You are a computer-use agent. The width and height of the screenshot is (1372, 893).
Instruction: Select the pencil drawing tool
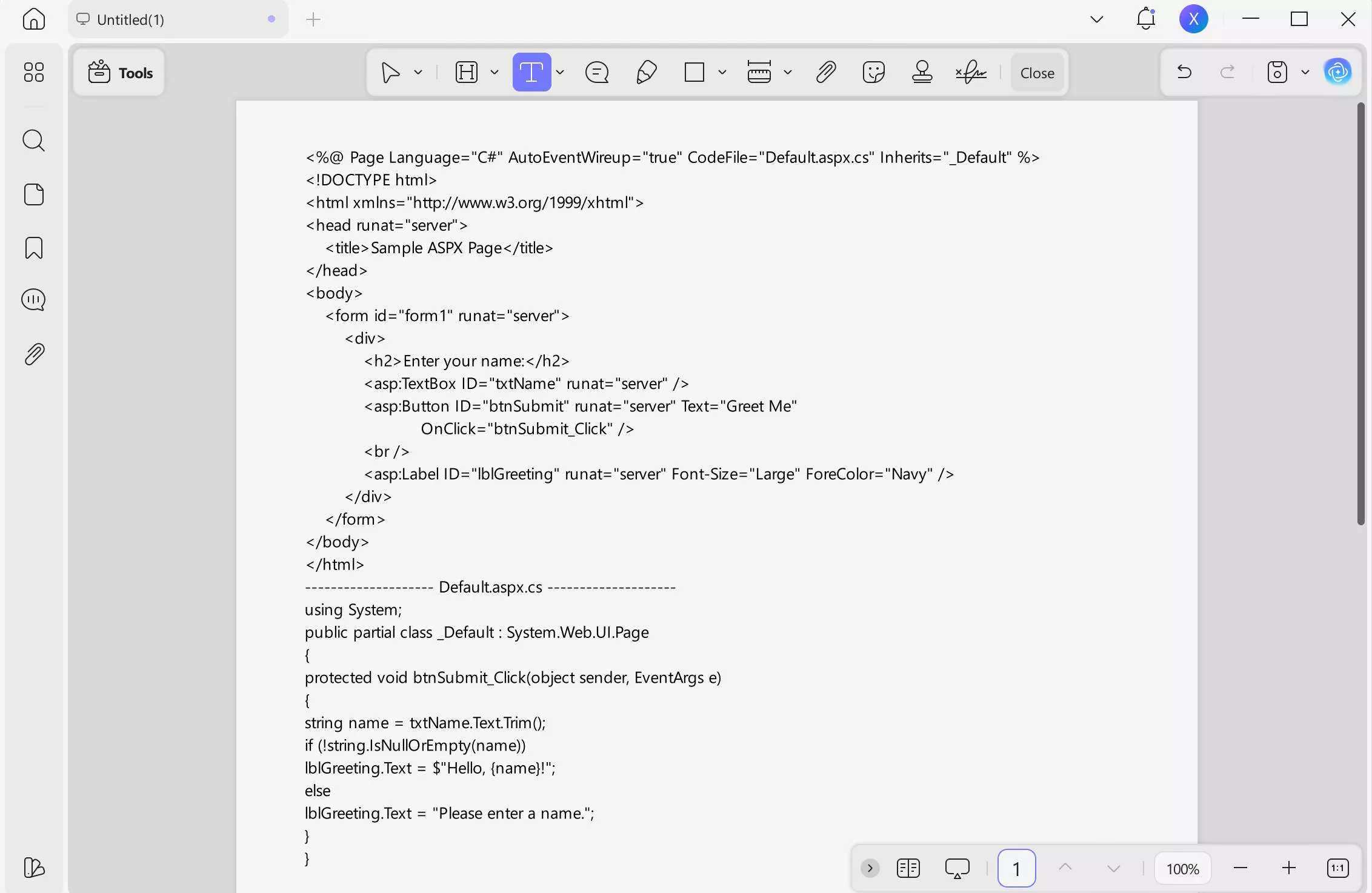(x=646, y=73)
